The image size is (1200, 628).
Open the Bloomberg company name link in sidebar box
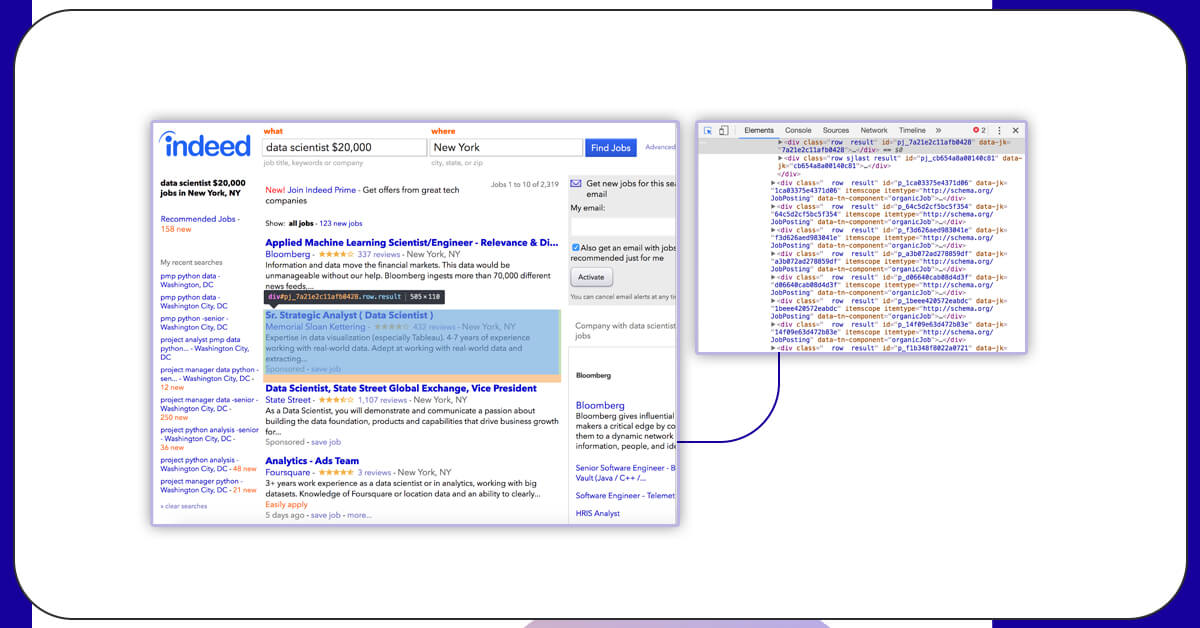tap(600, 405)
